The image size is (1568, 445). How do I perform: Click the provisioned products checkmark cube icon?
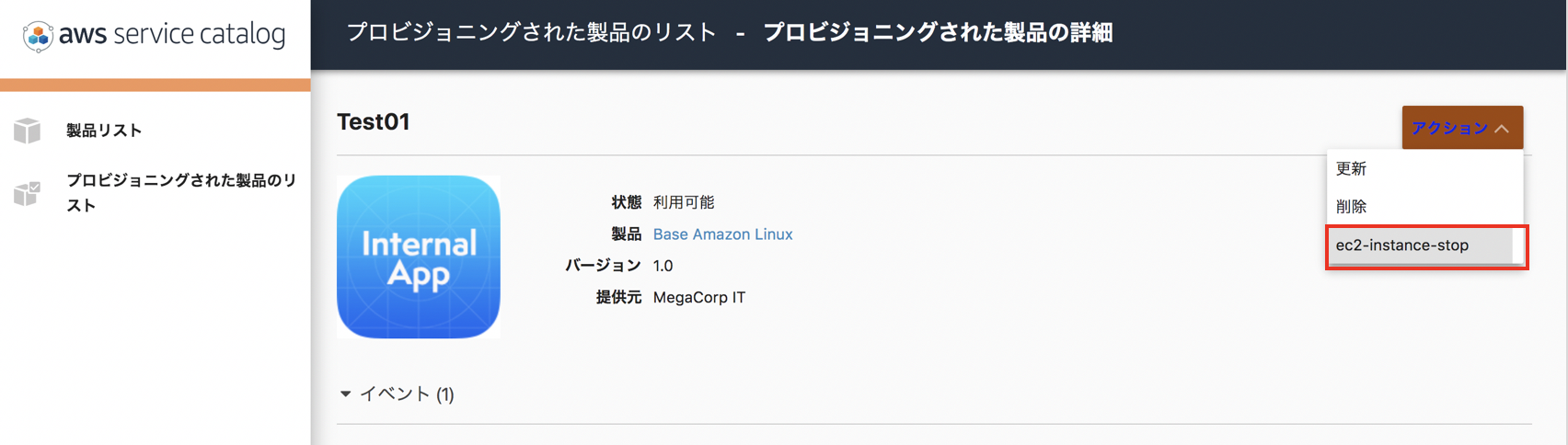28,193
